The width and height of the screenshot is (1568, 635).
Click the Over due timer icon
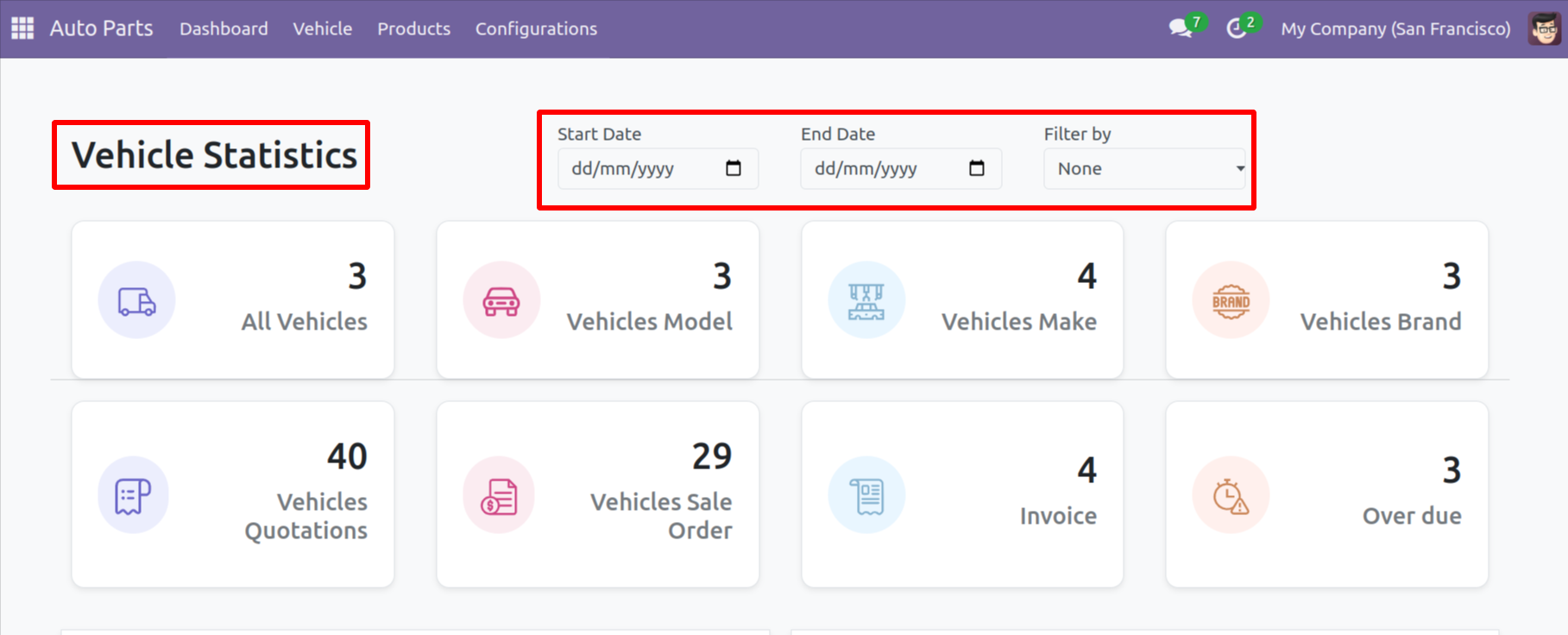click(x=1231, y=495)
